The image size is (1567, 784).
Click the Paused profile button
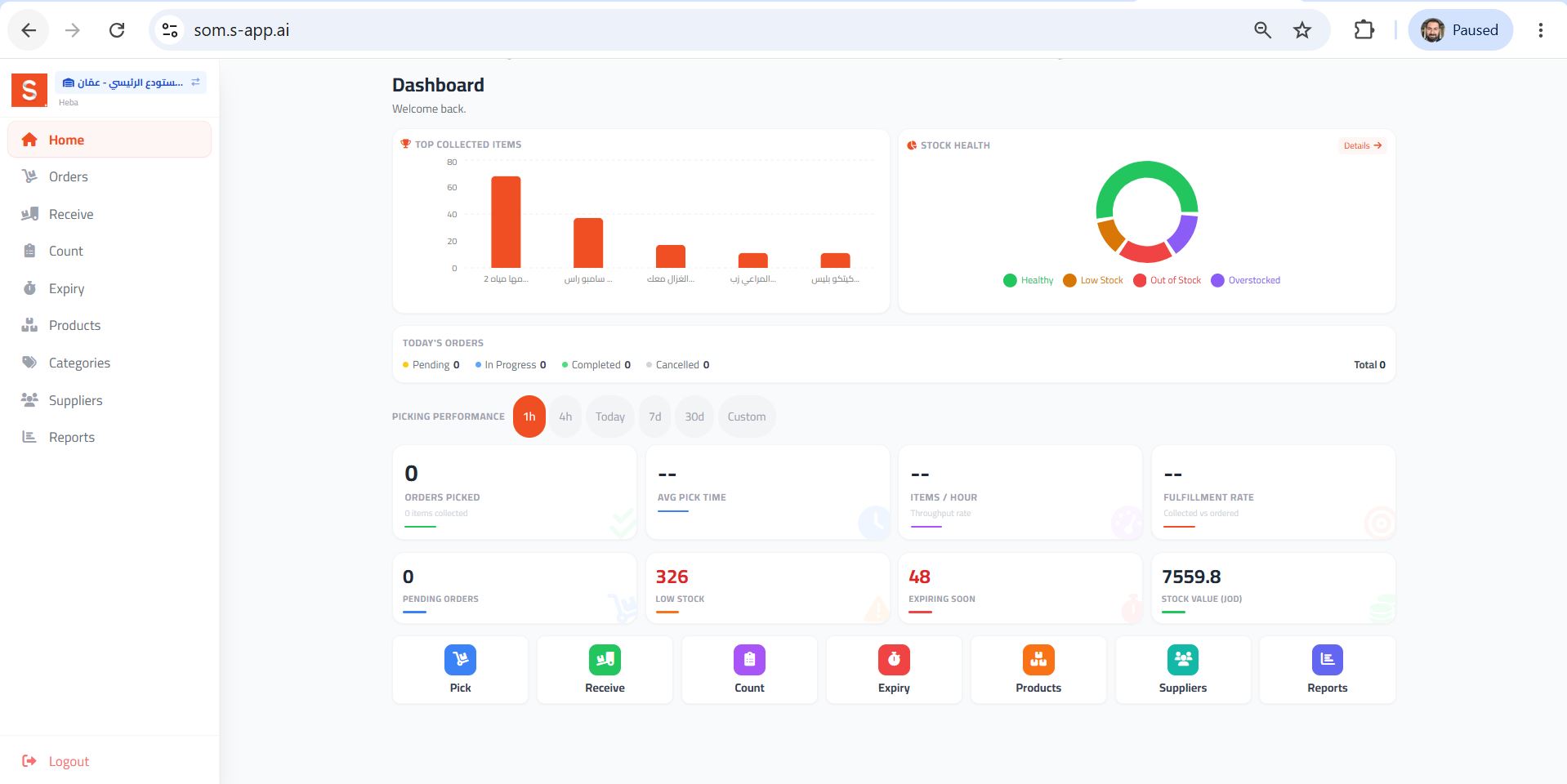pos(1460,30)
